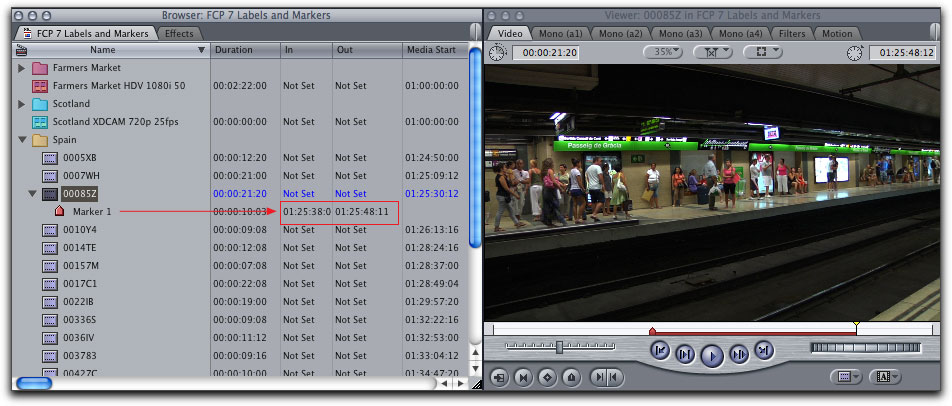
Task: Click Mark In/Out split button
Action: 607,378
